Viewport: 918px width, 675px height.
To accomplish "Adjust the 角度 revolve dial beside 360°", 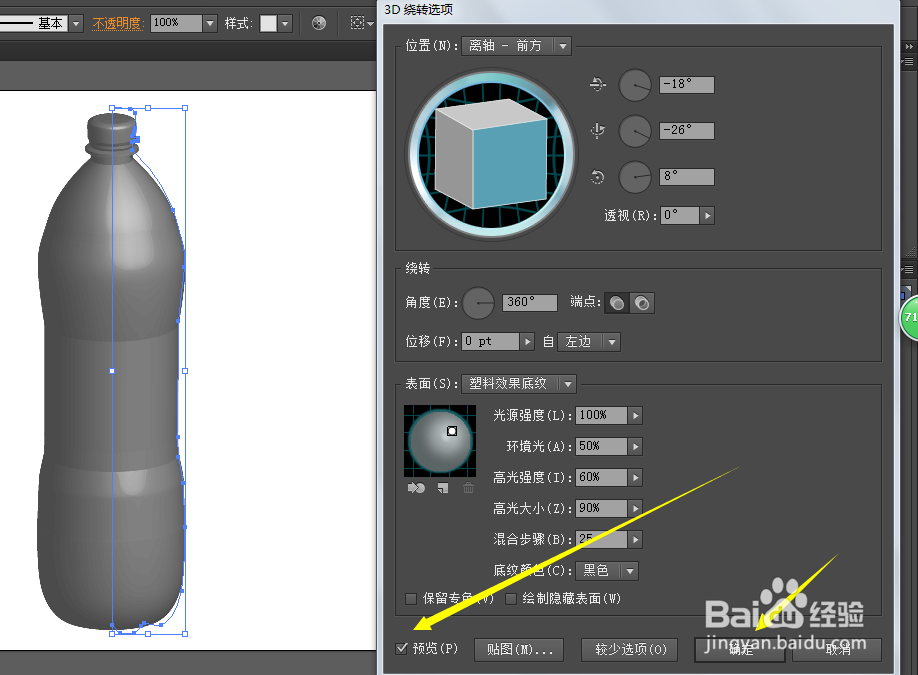I will (478, 302).
